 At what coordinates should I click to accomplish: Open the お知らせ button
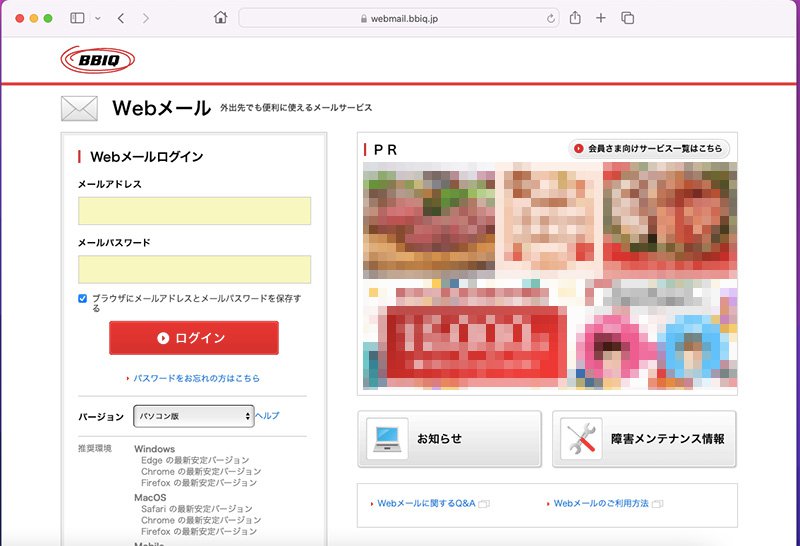click(x=449, y=439)
